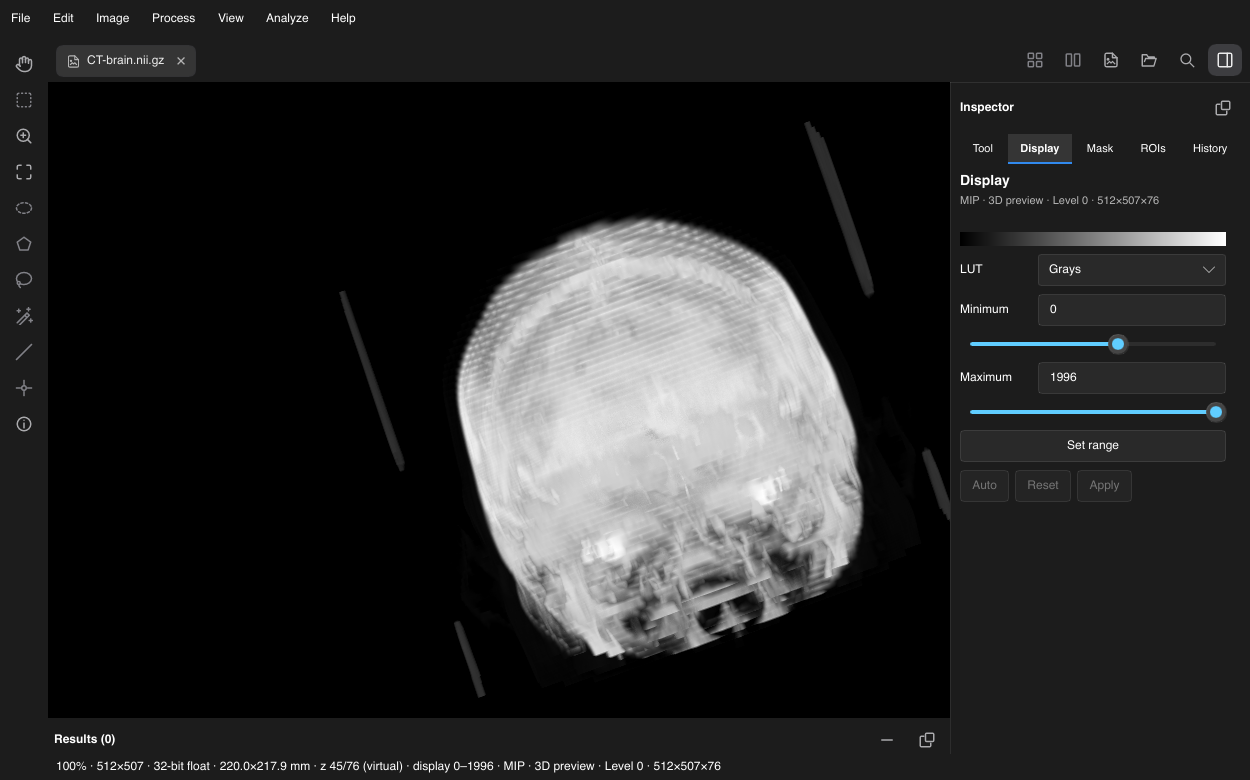Select the rectangle selection tool

(x=24, y=100)
